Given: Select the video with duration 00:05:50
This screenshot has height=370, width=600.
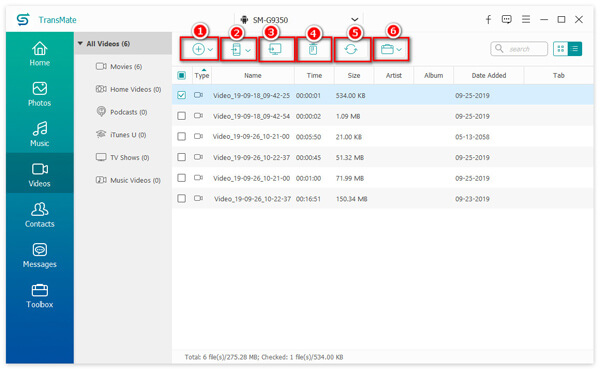Looking at the screenshot, I should [x=308, y=137].
